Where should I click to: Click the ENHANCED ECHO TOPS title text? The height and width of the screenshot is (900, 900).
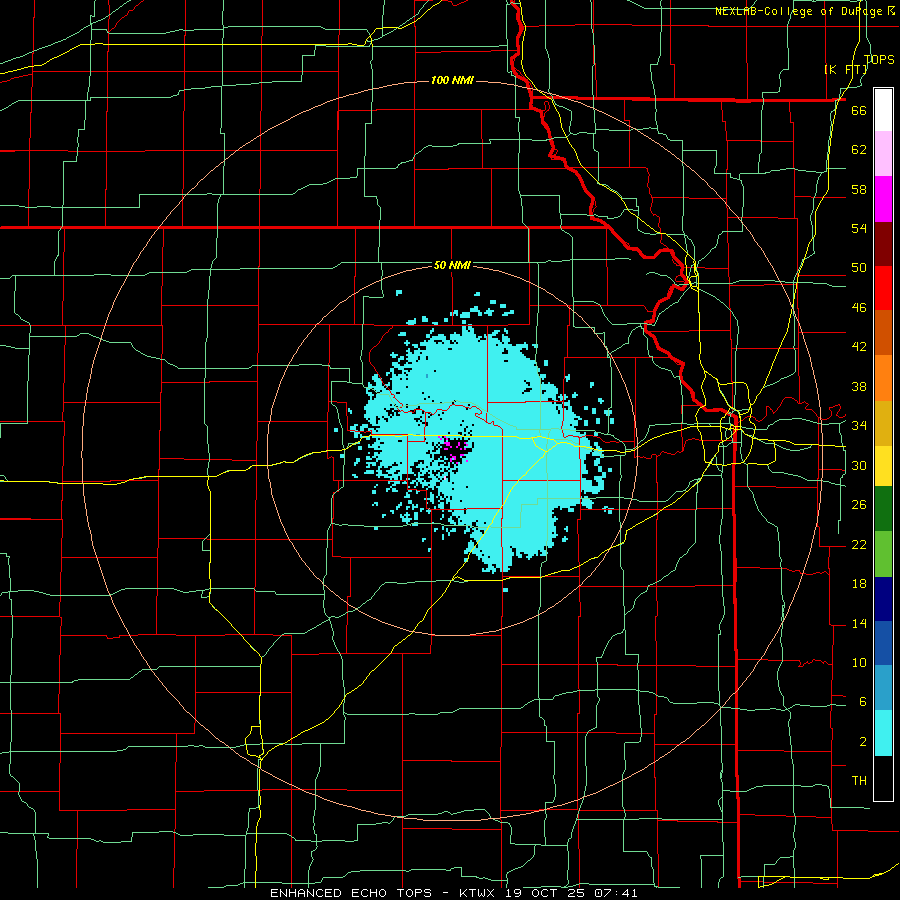[351, 893]
